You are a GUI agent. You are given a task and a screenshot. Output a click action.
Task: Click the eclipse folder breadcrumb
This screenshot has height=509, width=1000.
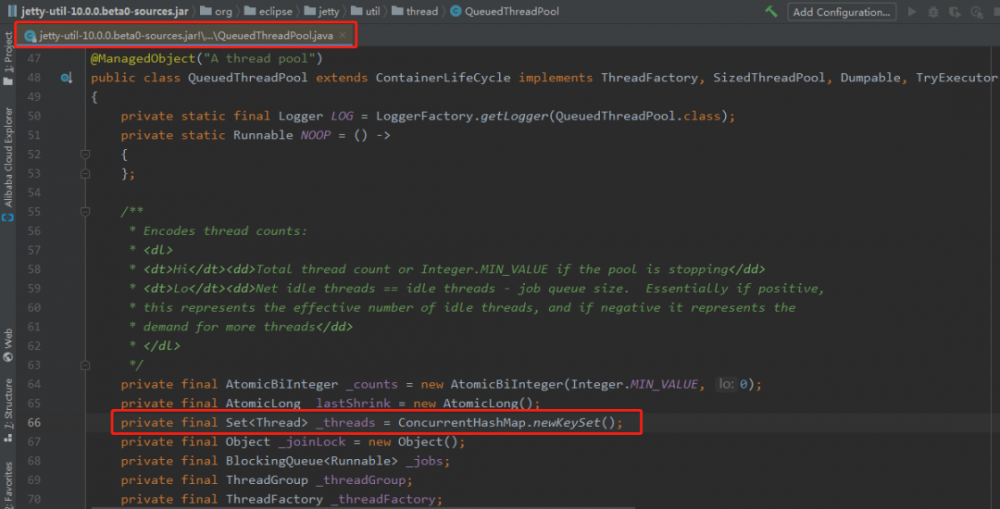click(268, 11)
